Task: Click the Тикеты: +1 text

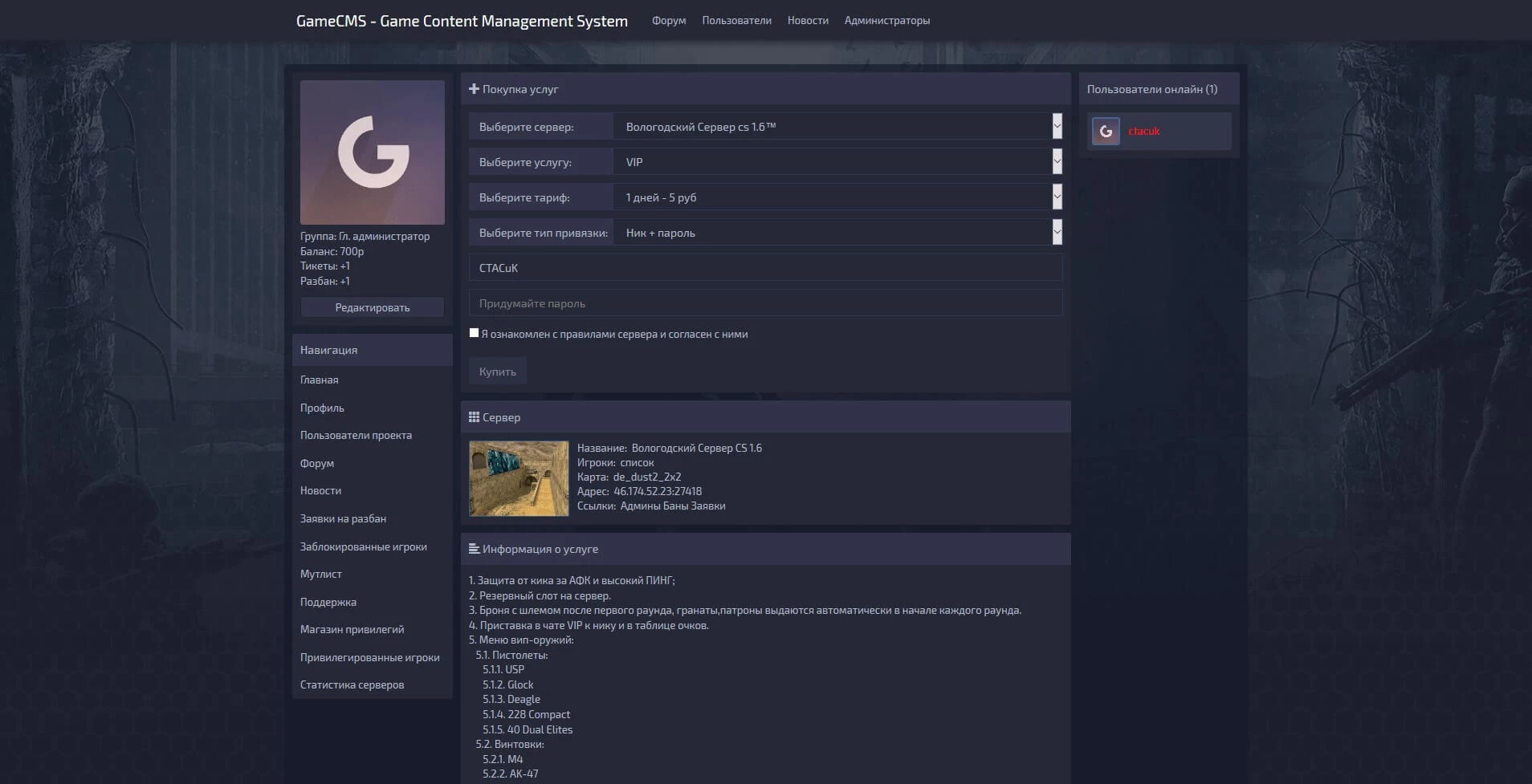Action: (x=325, y=266)
